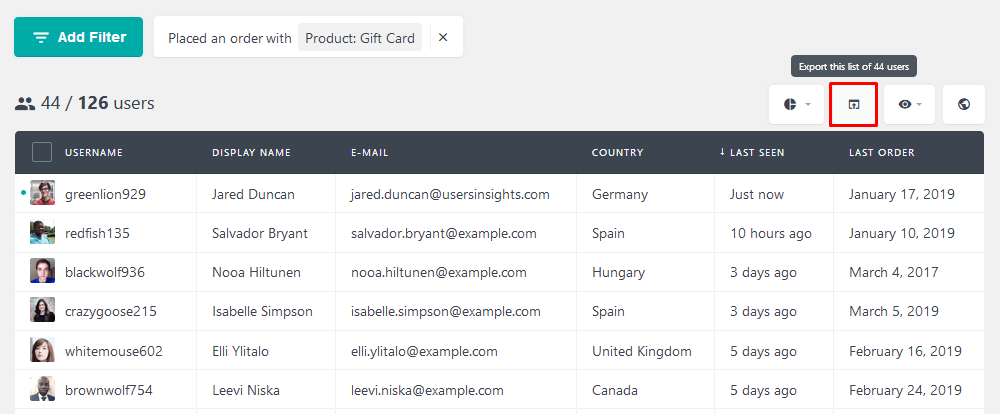Open greenlion929 user avatar
The image size is (1000, 414).
point(42,193)
